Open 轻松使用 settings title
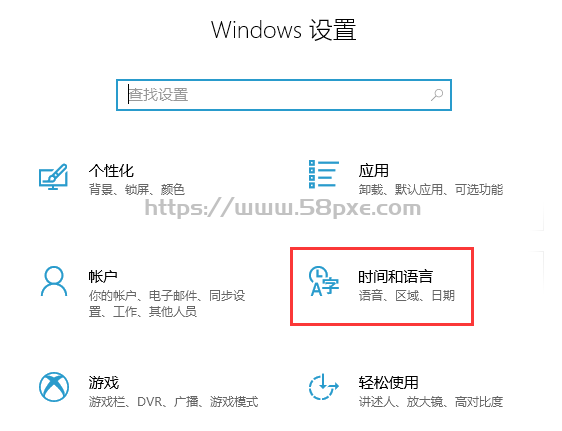562x431 pixels. (388, 382)
